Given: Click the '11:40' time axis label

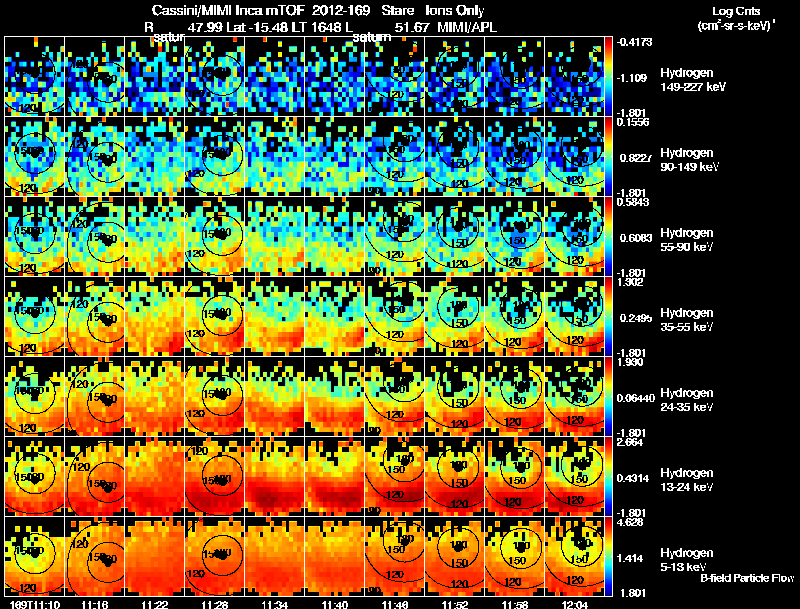Looking at the screenshot, I should tap(335, 605).
